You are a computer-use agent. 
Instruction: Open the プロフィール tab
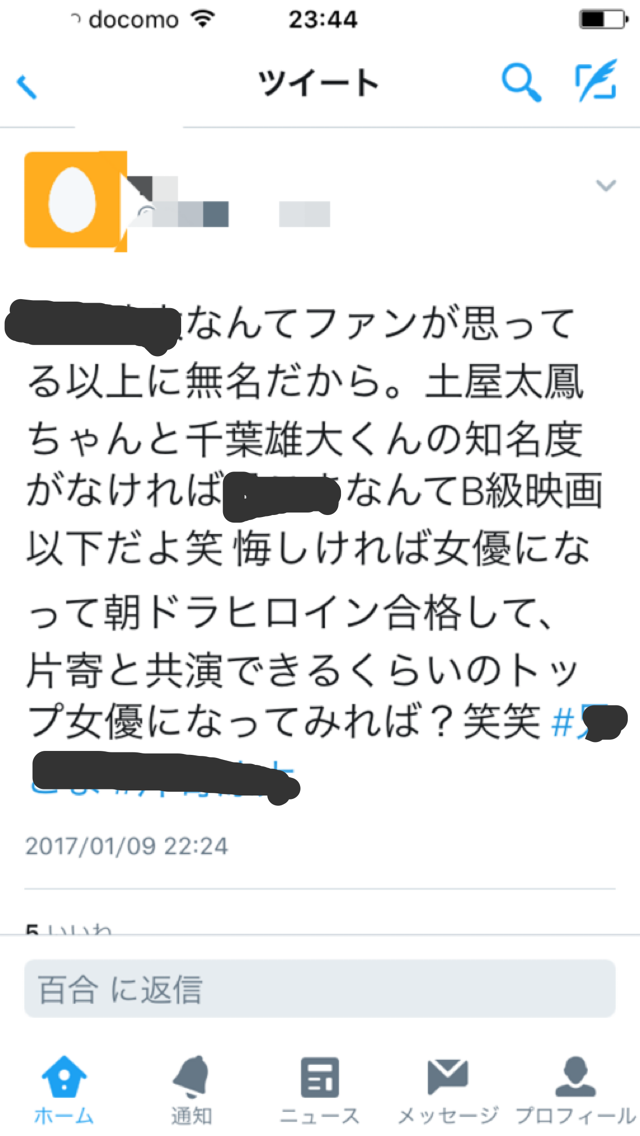pos(575,1088)
